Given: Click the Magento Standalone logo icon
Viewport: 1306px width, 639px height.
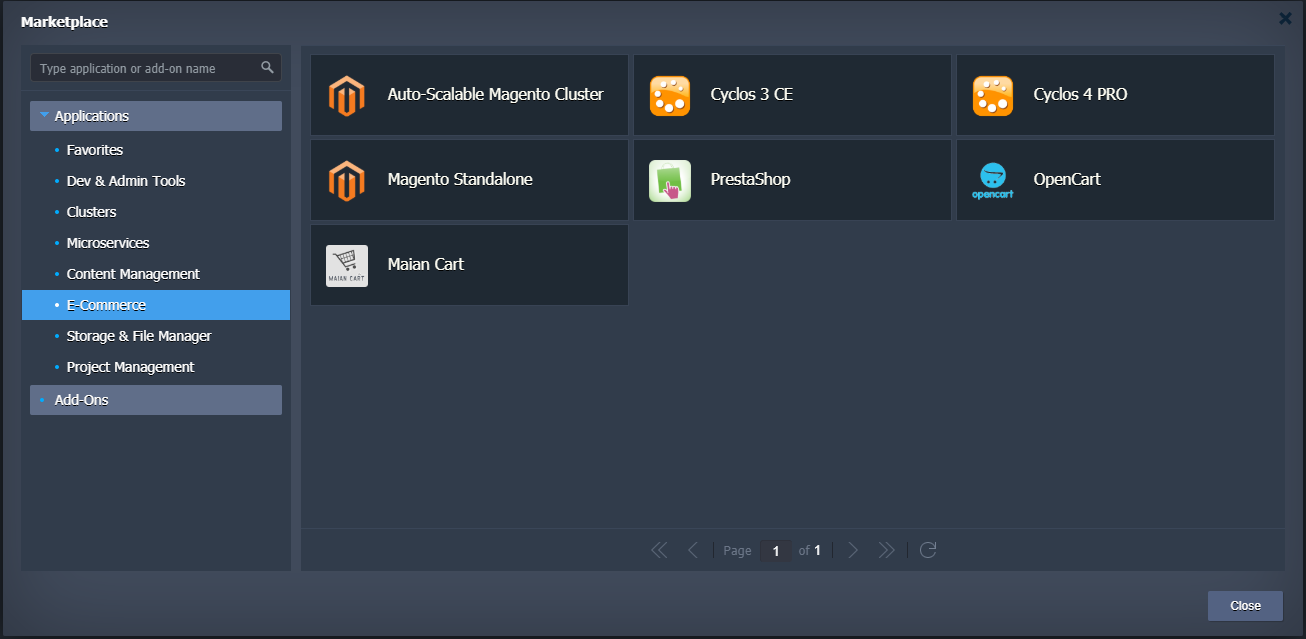Looking at the screenshot, I should [x=346, y=180].
